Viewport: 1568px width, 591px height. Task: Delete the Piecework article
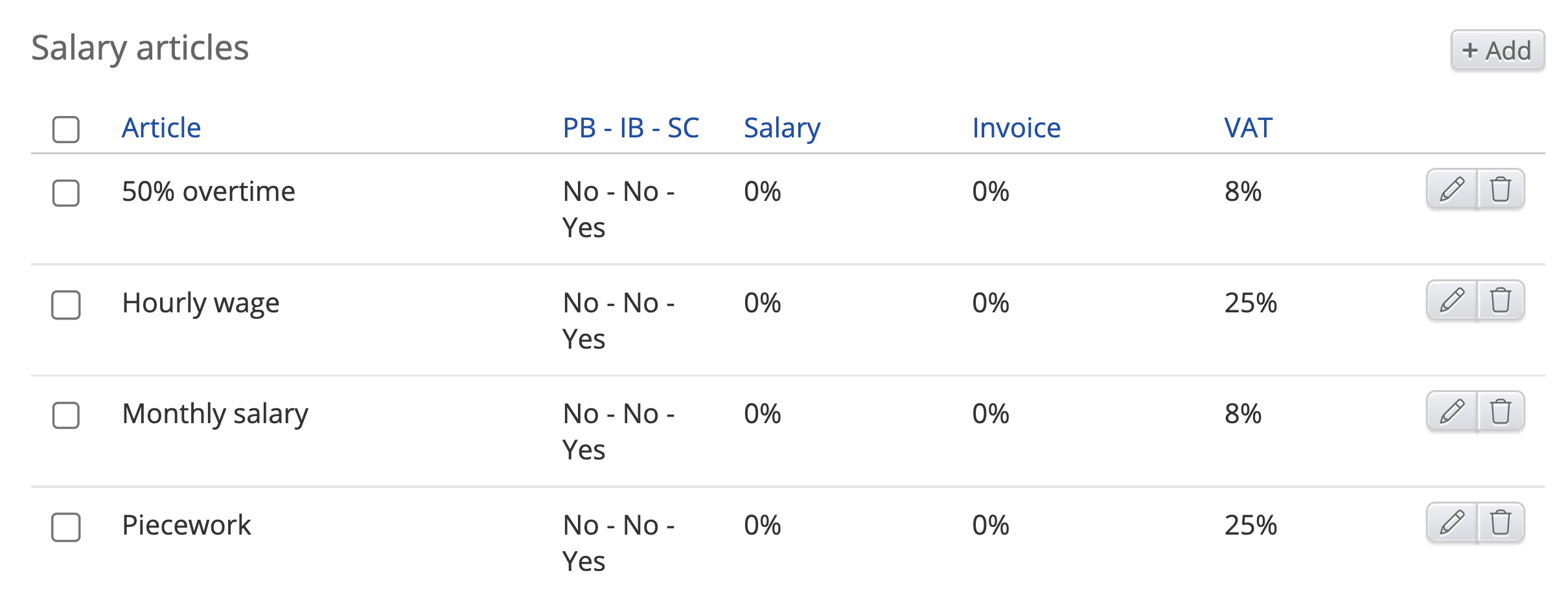tap(1501, 523)
